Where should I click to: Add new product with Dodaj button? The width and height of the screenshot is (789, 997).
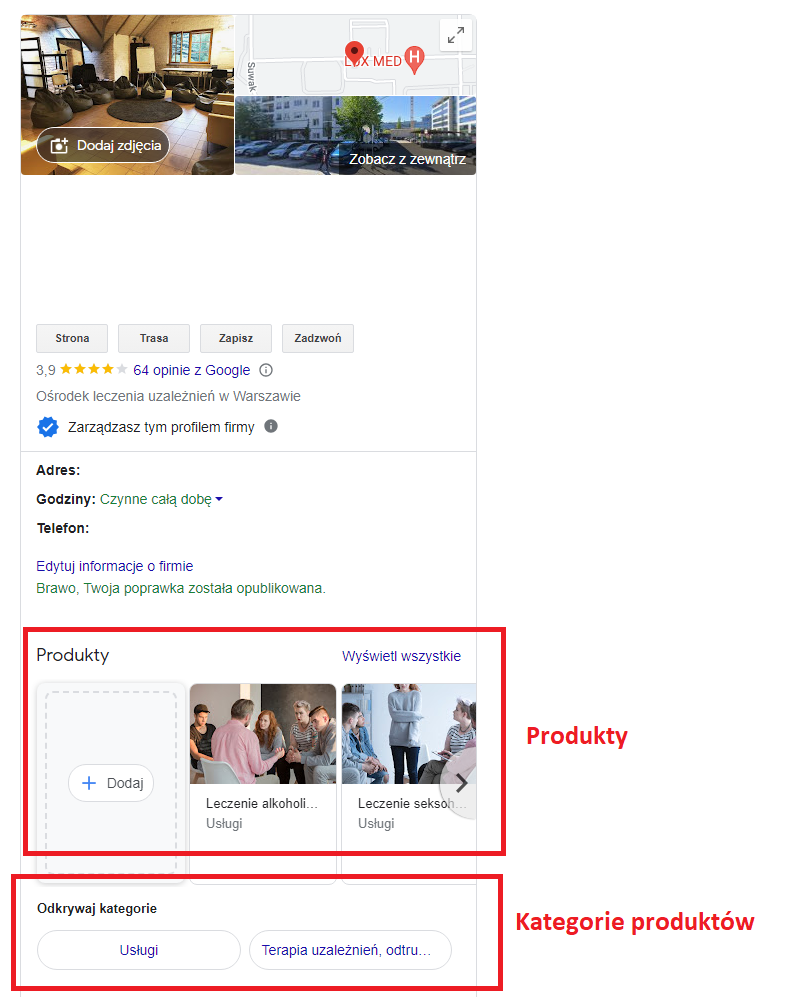[111, 783]
